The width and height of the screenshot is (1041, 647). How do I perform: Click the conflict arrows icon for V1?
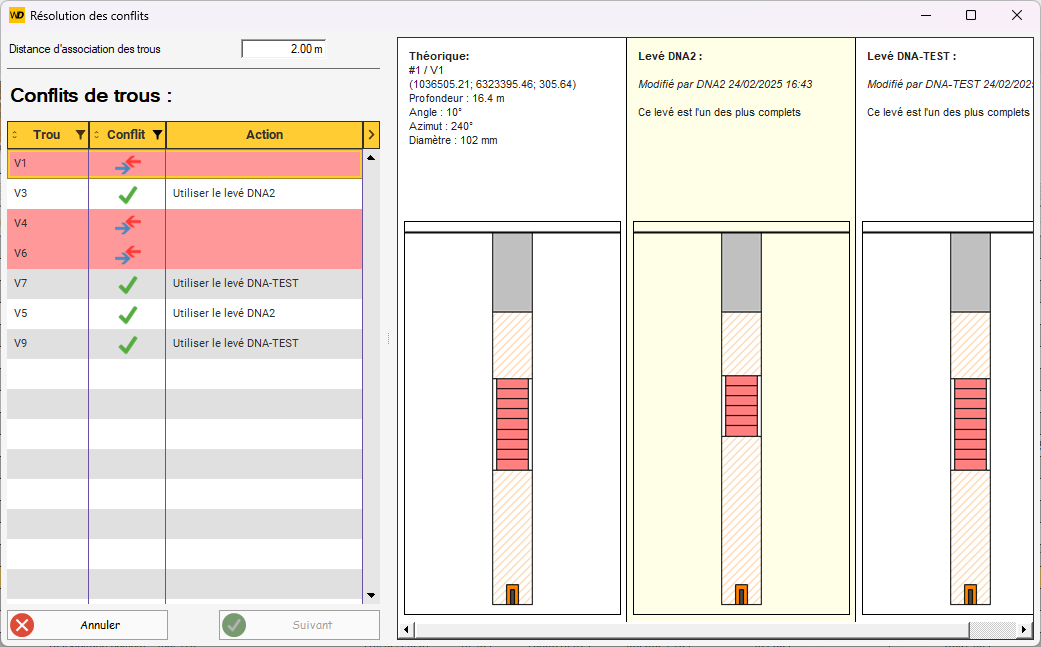(127, 164)
